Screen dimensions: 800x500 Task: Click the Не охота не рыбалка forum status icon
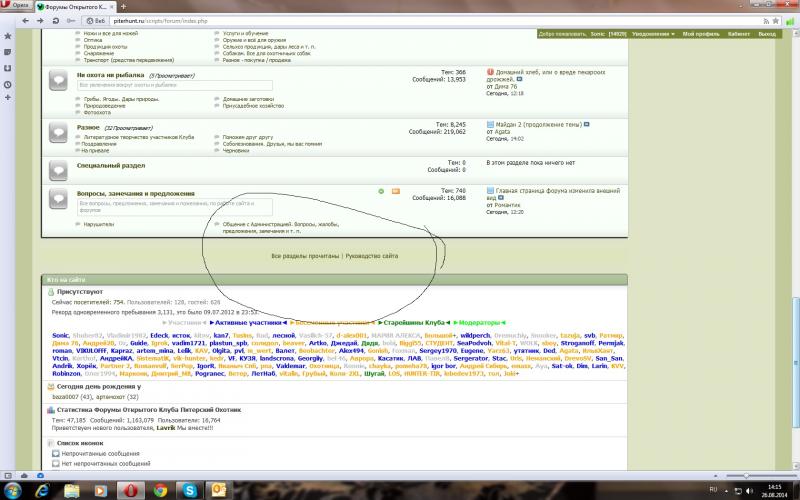58,79
